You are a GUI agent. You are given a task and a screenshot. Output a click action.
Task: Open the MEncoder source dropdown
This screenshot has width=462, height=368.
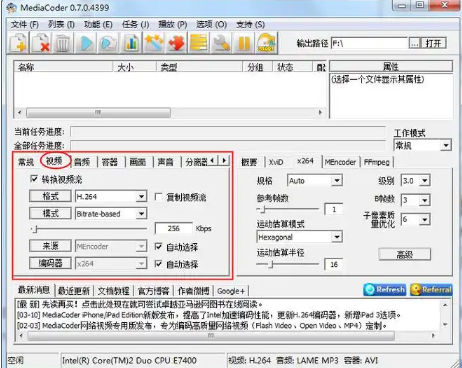(142, 247)
